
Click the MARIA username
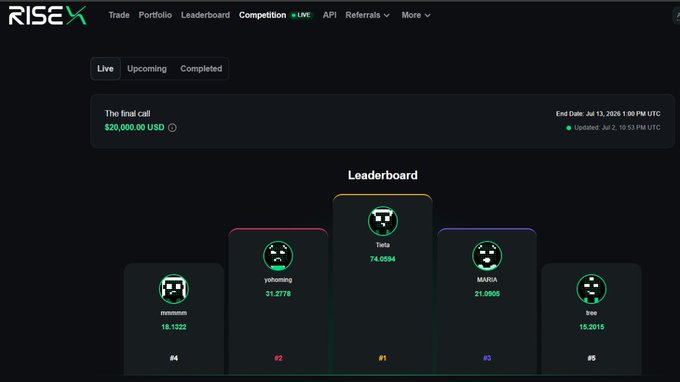pos(487,280)
